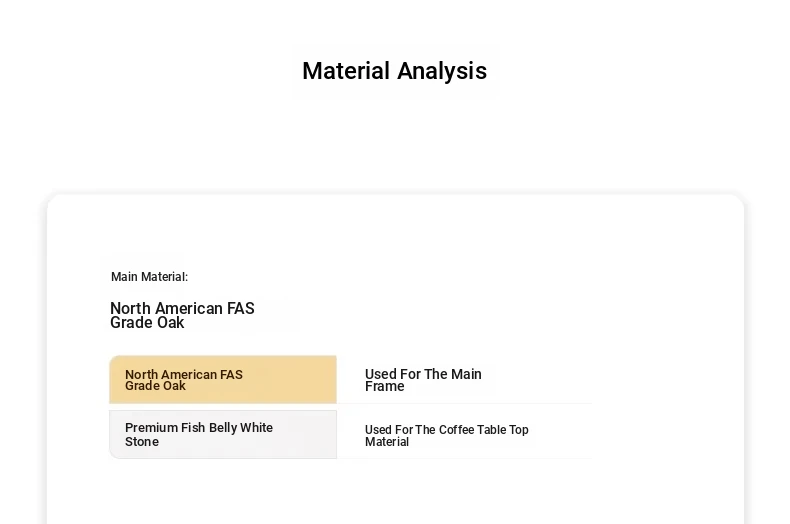Click Used For The Main text
The width and height of the screenshot is (790, 524).
(423, 374)
